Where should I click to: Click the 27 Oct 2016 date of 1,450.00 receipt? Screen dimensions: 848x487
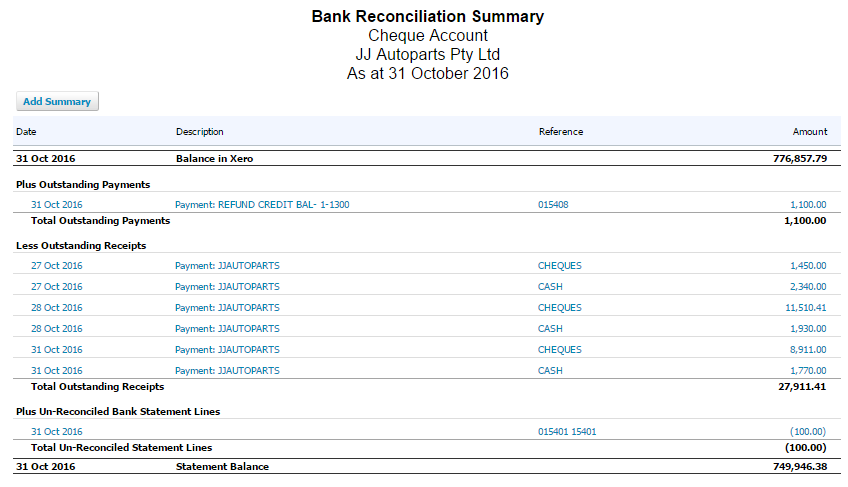57,266
